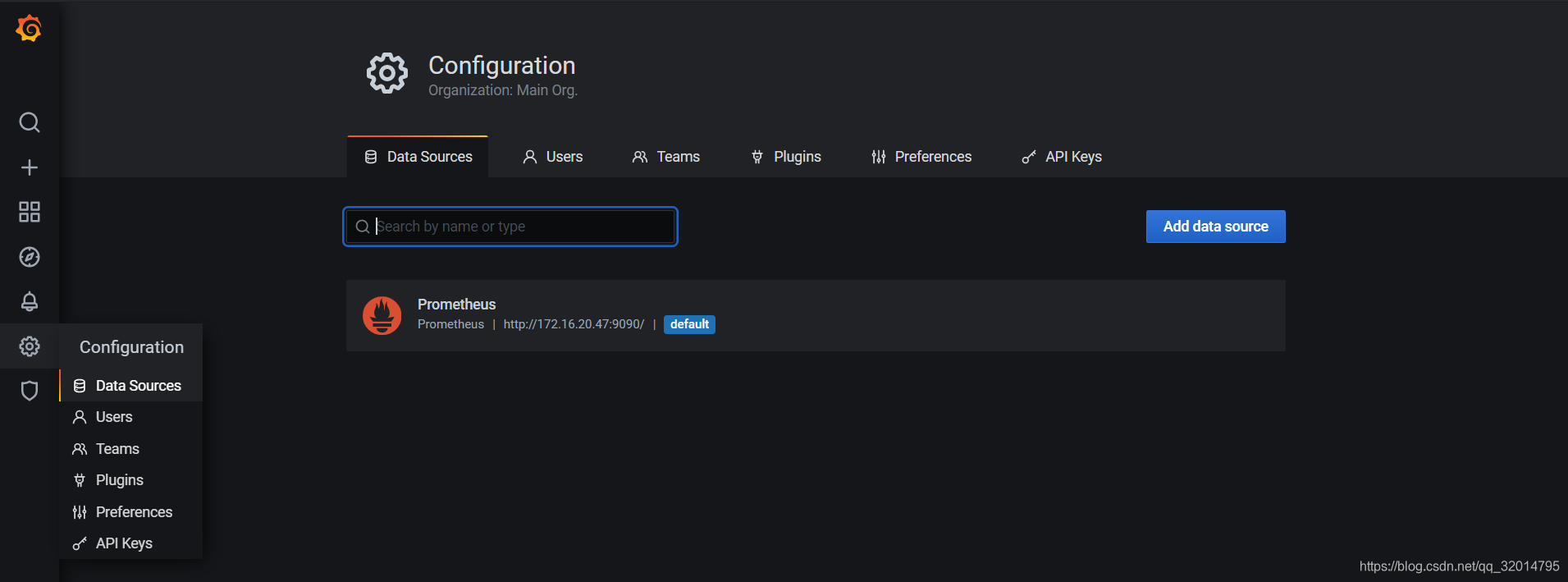Switch to the API Keys tab
The height and width of the screenshot is (582, 1568).
tap(1062, 157)
